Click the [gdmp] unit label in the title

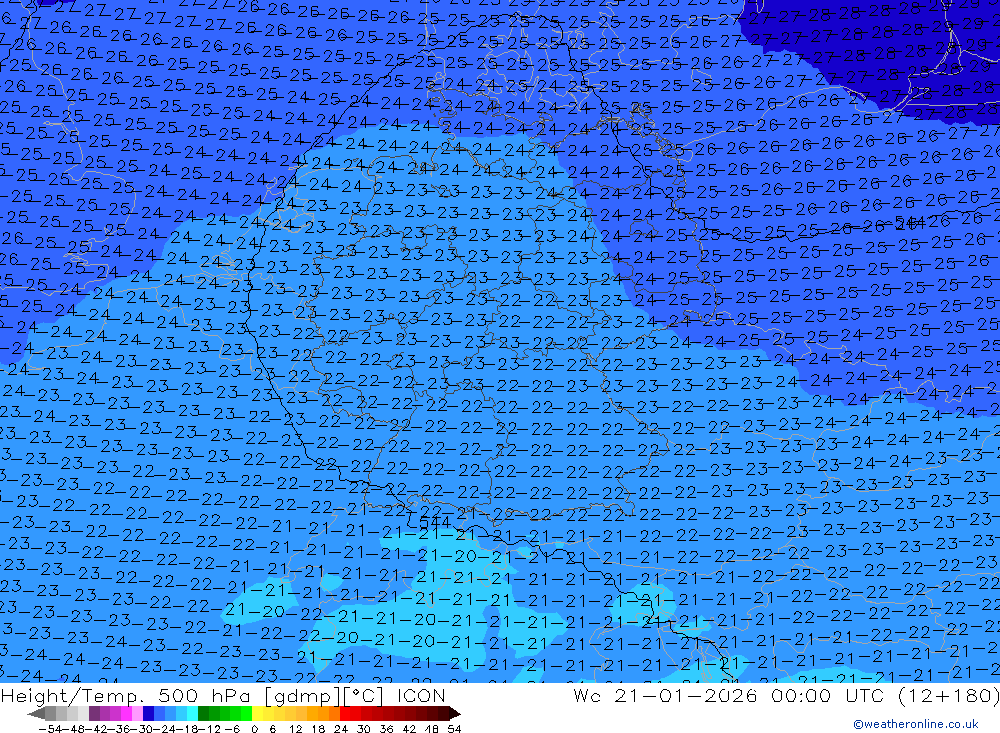[x=304, y=695]
